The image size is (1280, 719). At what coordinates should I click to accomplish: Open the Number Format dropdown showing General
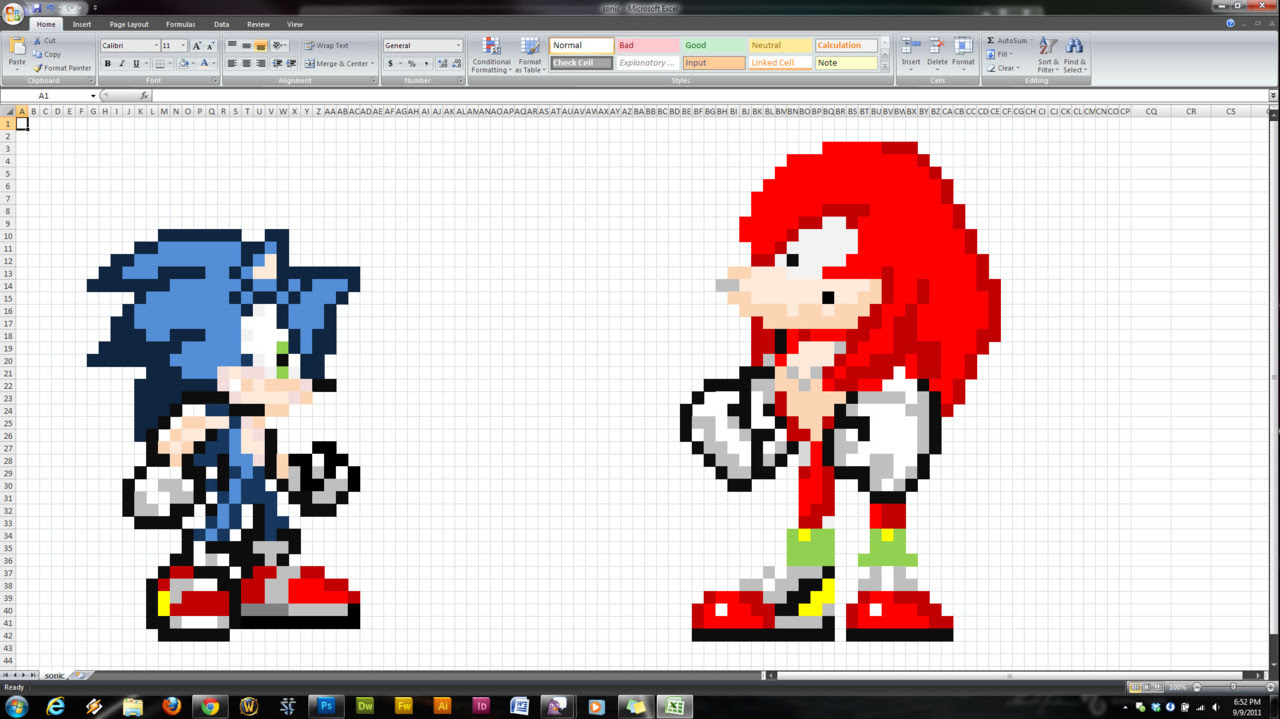[x=456, y=45]
